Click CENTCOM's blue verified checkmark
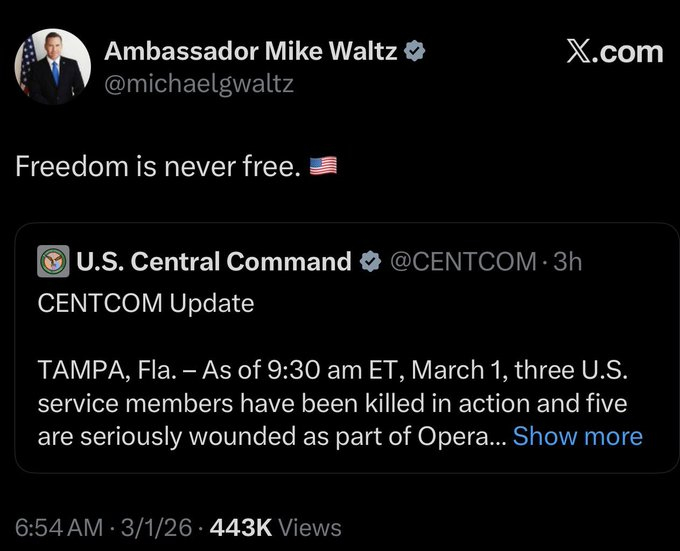The image size is (680, 551). (x=369, y=262)
